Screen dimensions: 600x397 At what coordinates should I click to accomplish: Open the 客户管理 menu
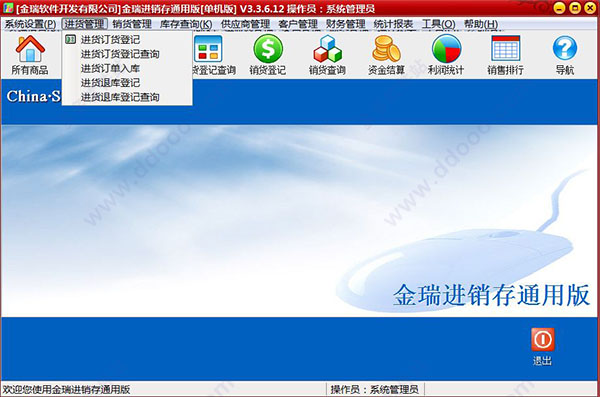click(x=298, y=24)
